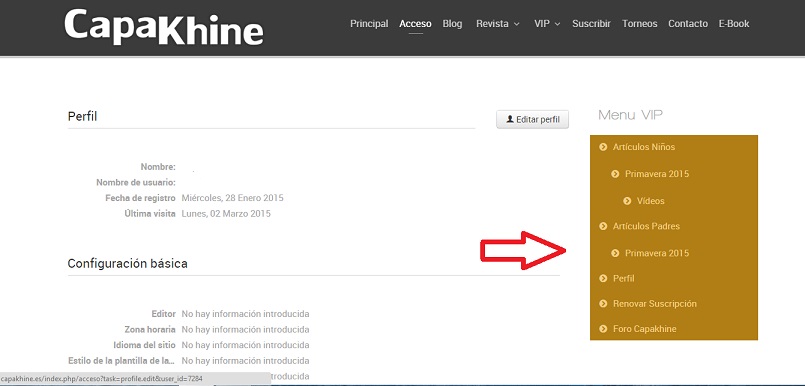The image size is (805, 386).
Task: Click the Idioma del sitio label
Action: pos(144,345)
